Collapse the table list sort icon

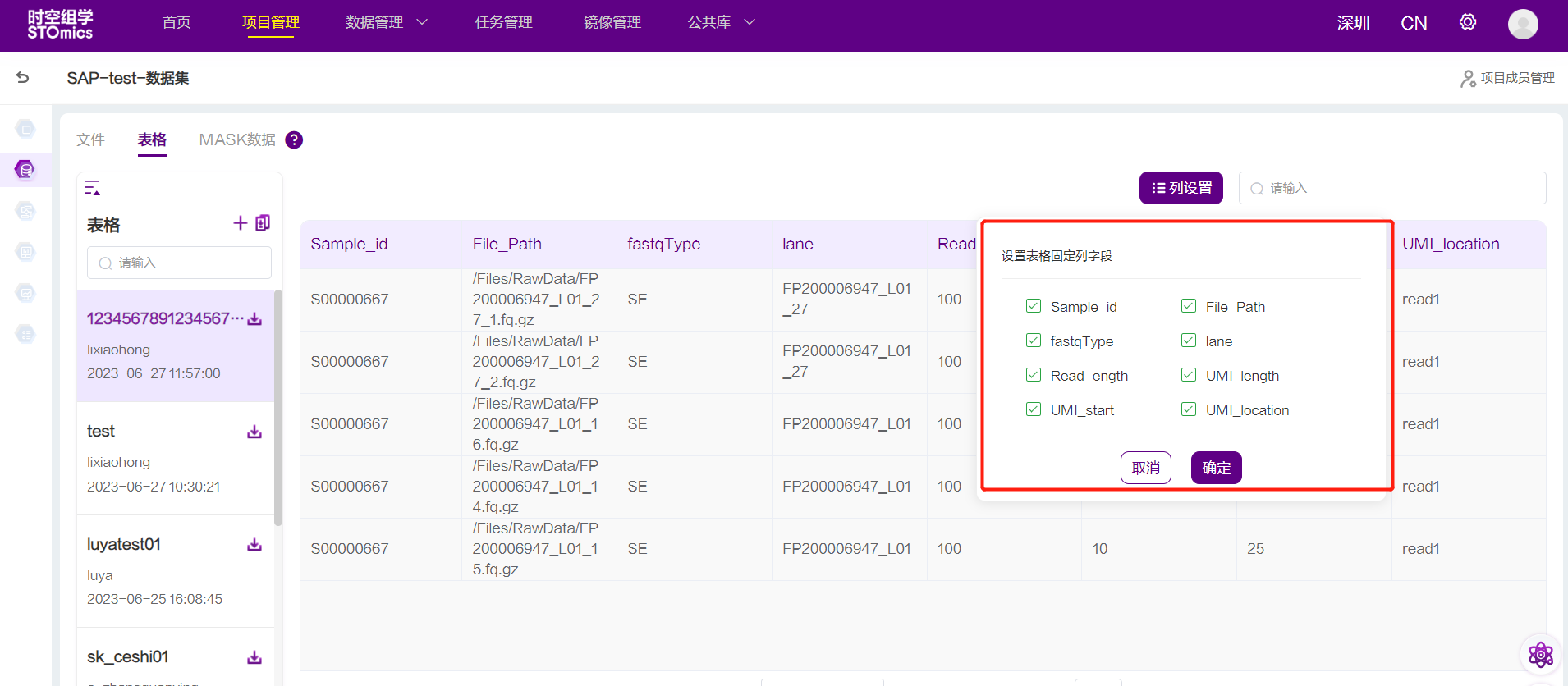[x=93, y=188]
